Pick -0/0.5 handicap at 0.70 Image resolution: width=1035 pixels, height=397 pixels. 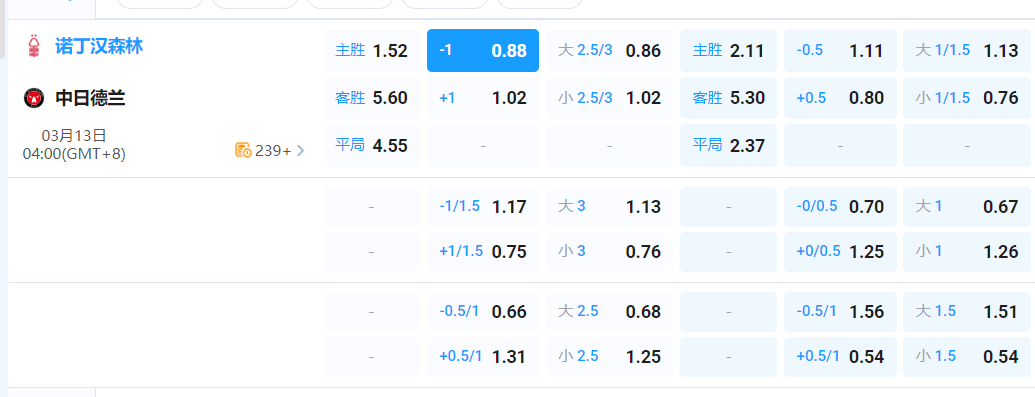pos(840,207)
